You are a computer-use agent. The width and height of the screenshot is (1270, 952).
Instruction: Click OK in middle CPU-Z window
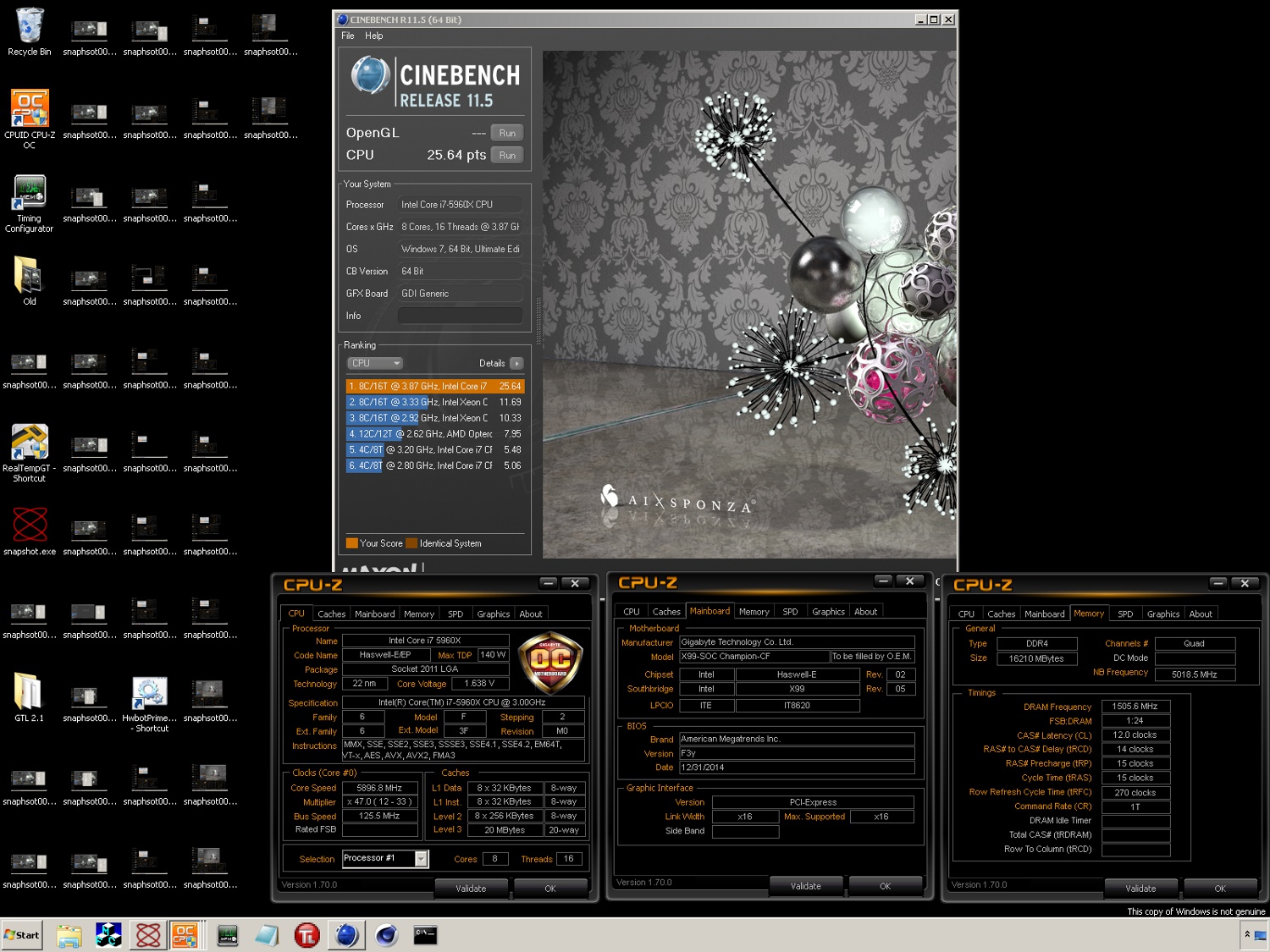point(885,886)
